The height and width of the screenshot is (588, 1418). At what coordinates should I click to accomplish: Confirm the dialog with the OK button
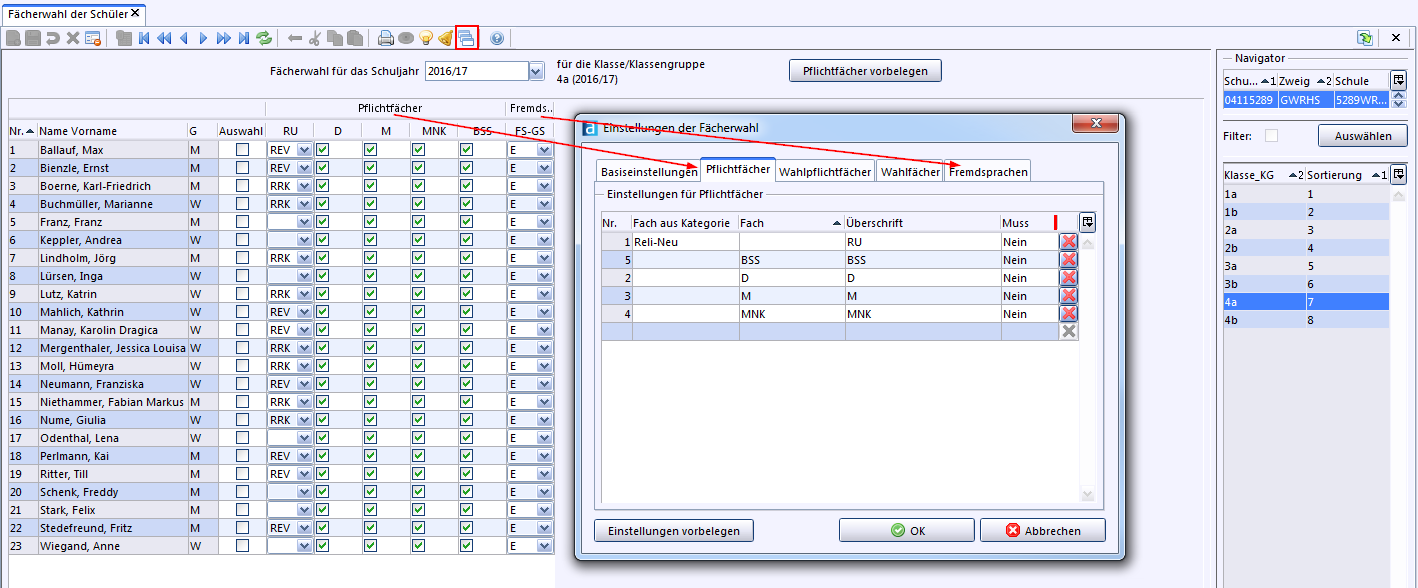pos(907,531)
